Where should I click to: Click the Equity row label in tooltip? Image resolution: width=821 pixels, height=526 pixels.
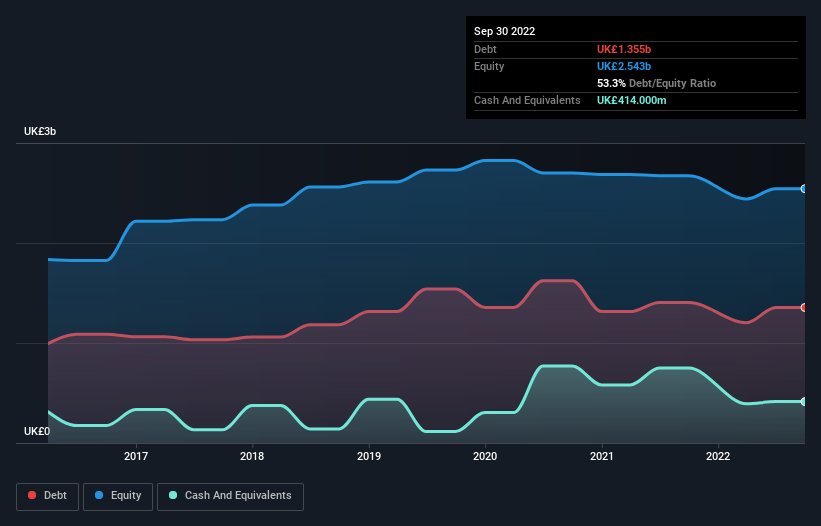[489, 66]
